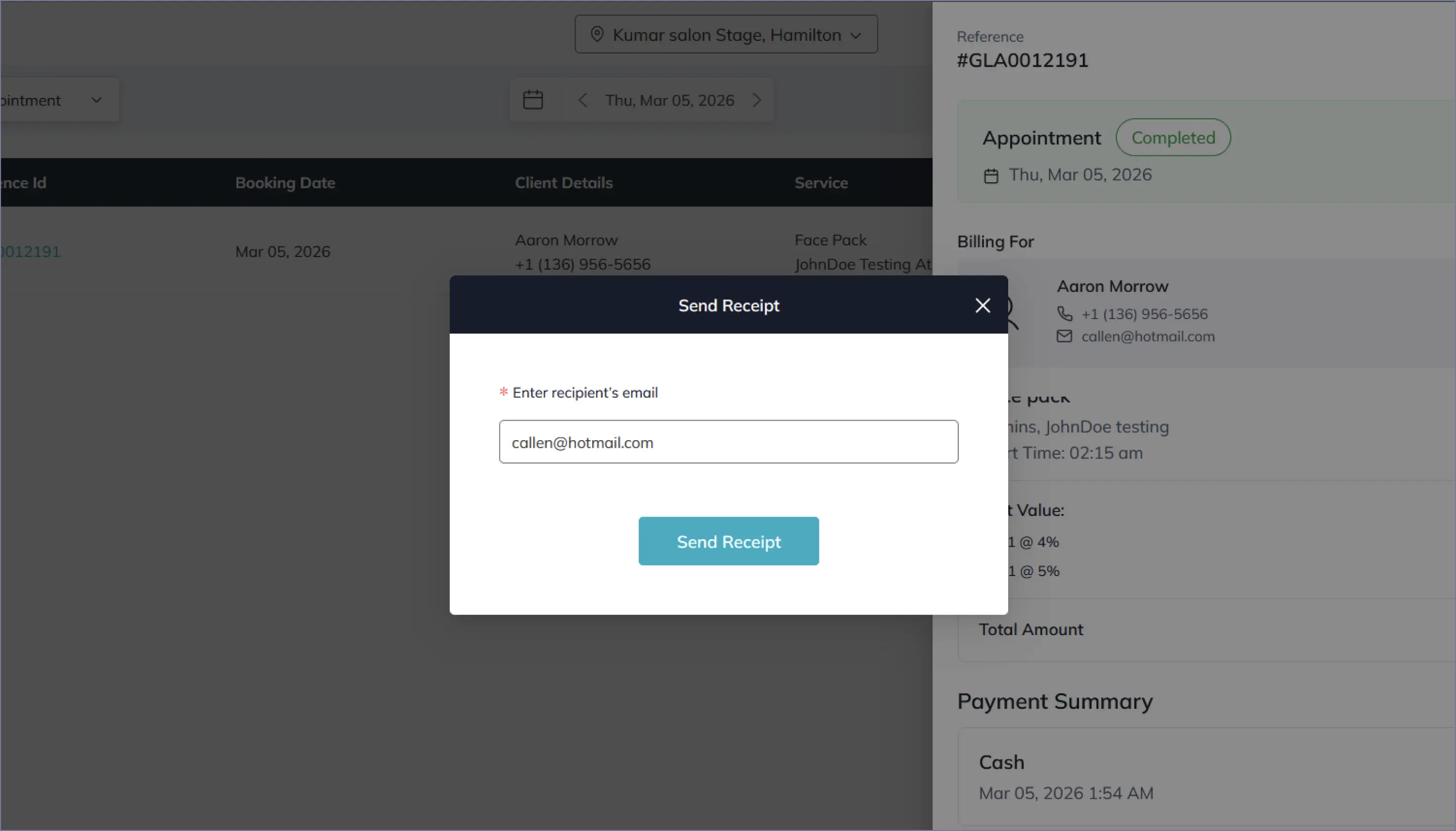
Task: Click the Client Details column header
Action: pos(563,183)
